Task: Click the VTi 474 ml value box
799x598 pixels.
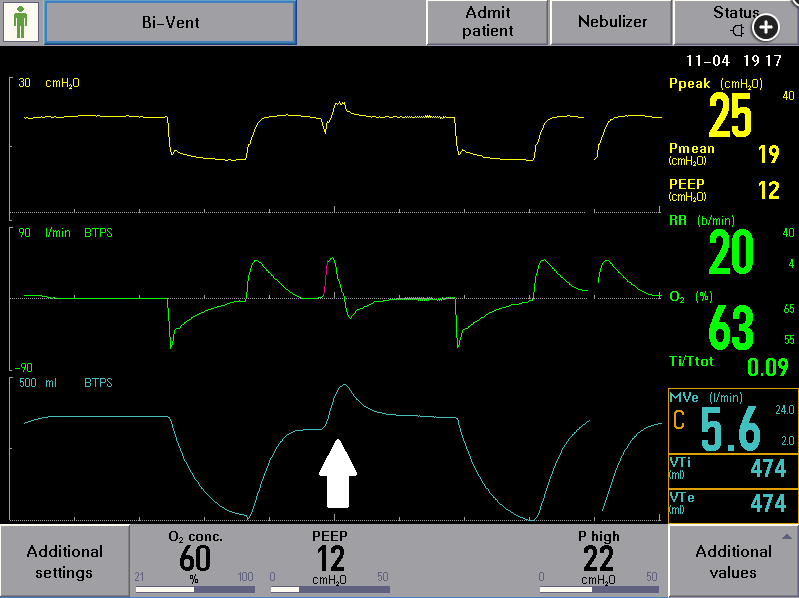Action: (x=732, y=470)
